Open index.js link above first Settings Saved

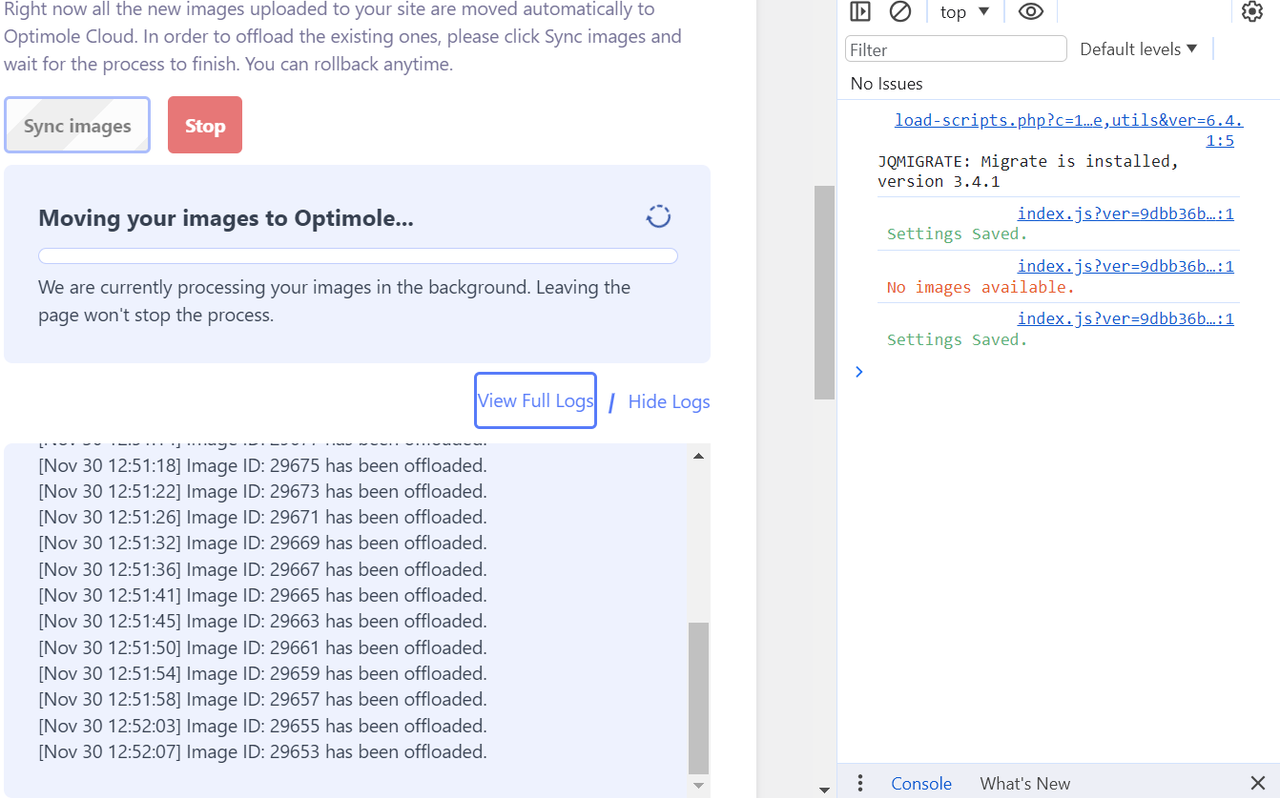tap(1125, 213)
